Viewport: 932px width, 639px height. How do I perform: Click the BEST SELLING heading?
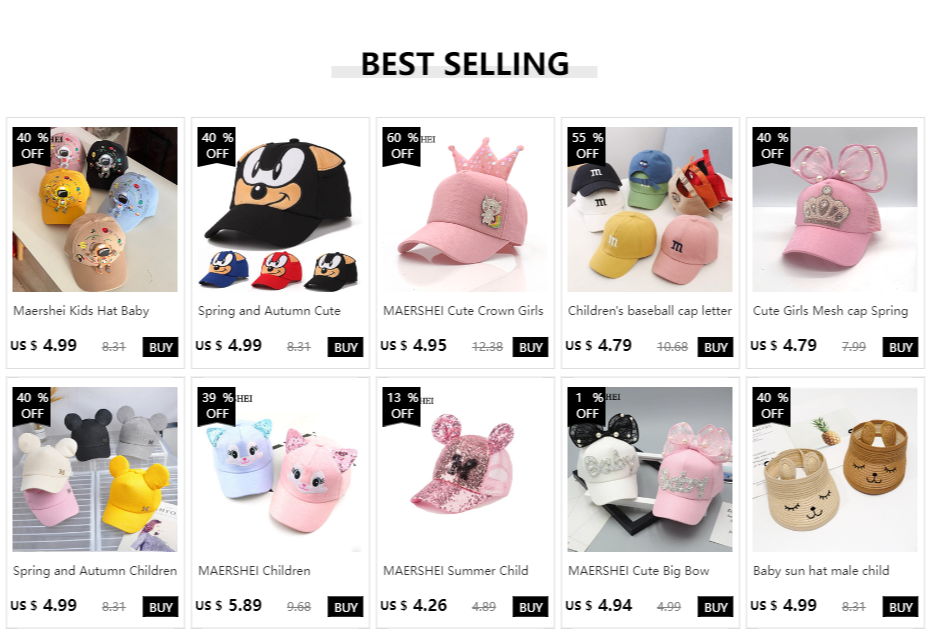click(465, 64)
